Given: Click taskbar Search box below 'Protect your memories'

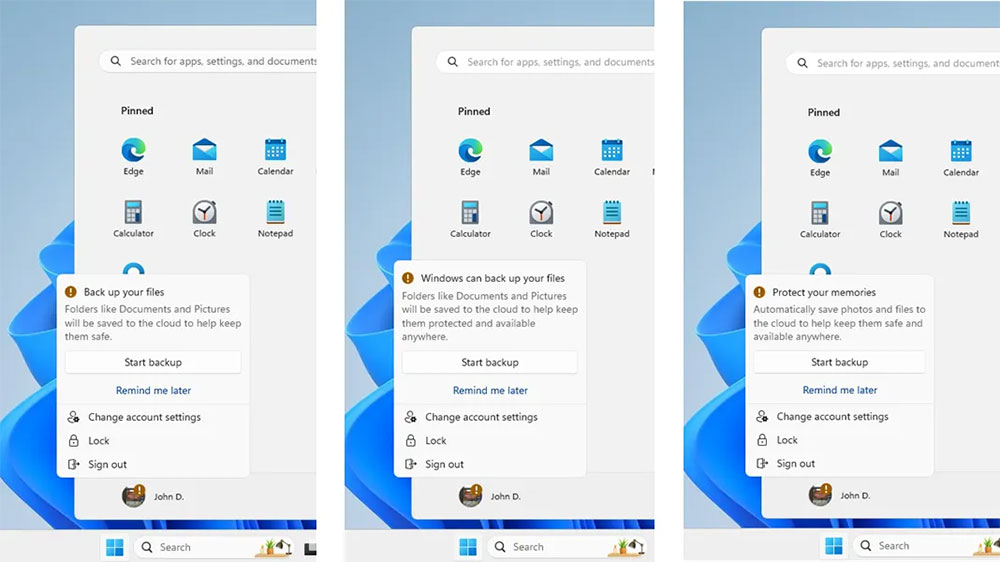Looking at the screenshot, I should 926,545.
